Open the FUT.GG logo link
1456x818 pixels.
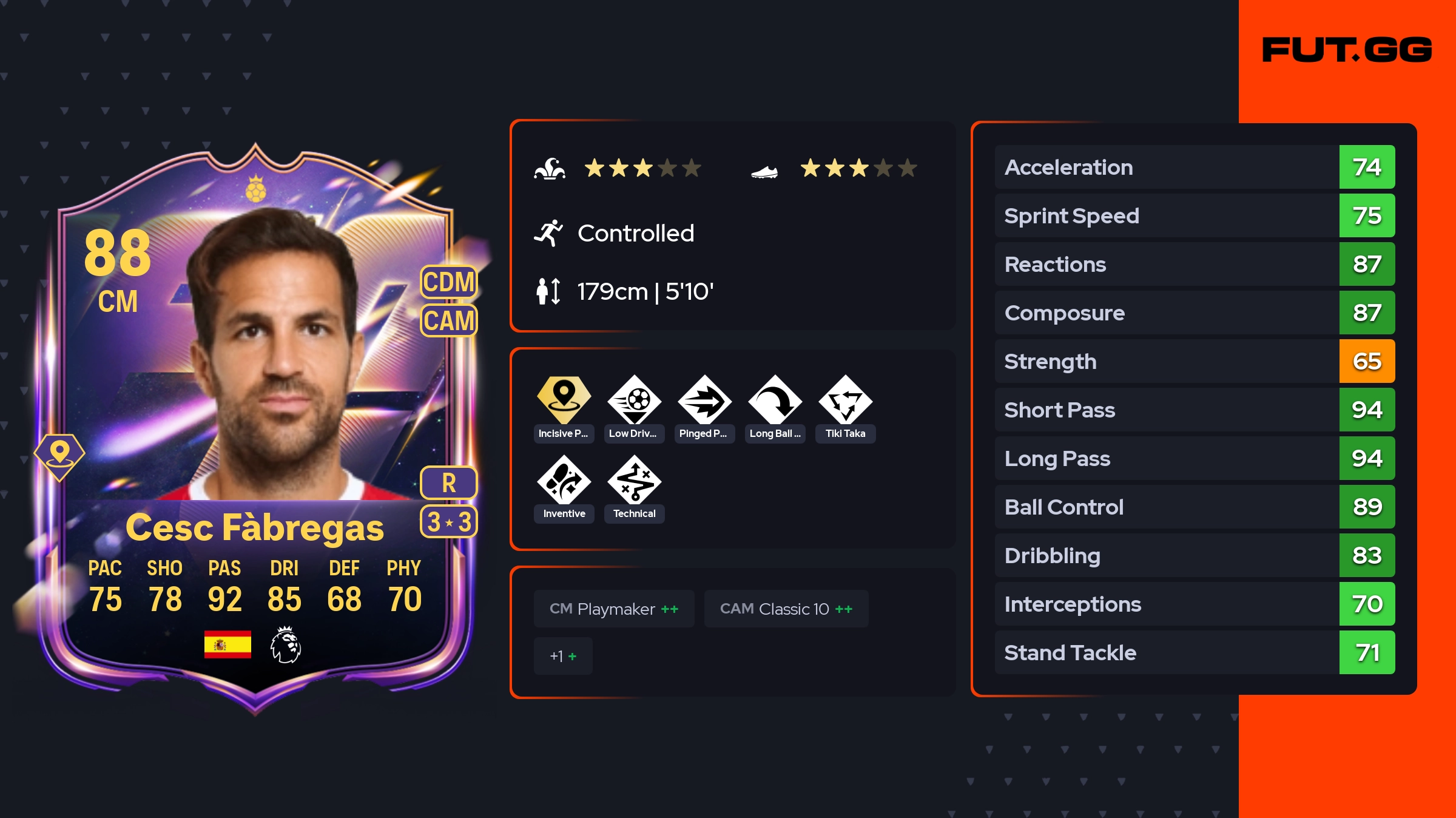click(1347, 50)
